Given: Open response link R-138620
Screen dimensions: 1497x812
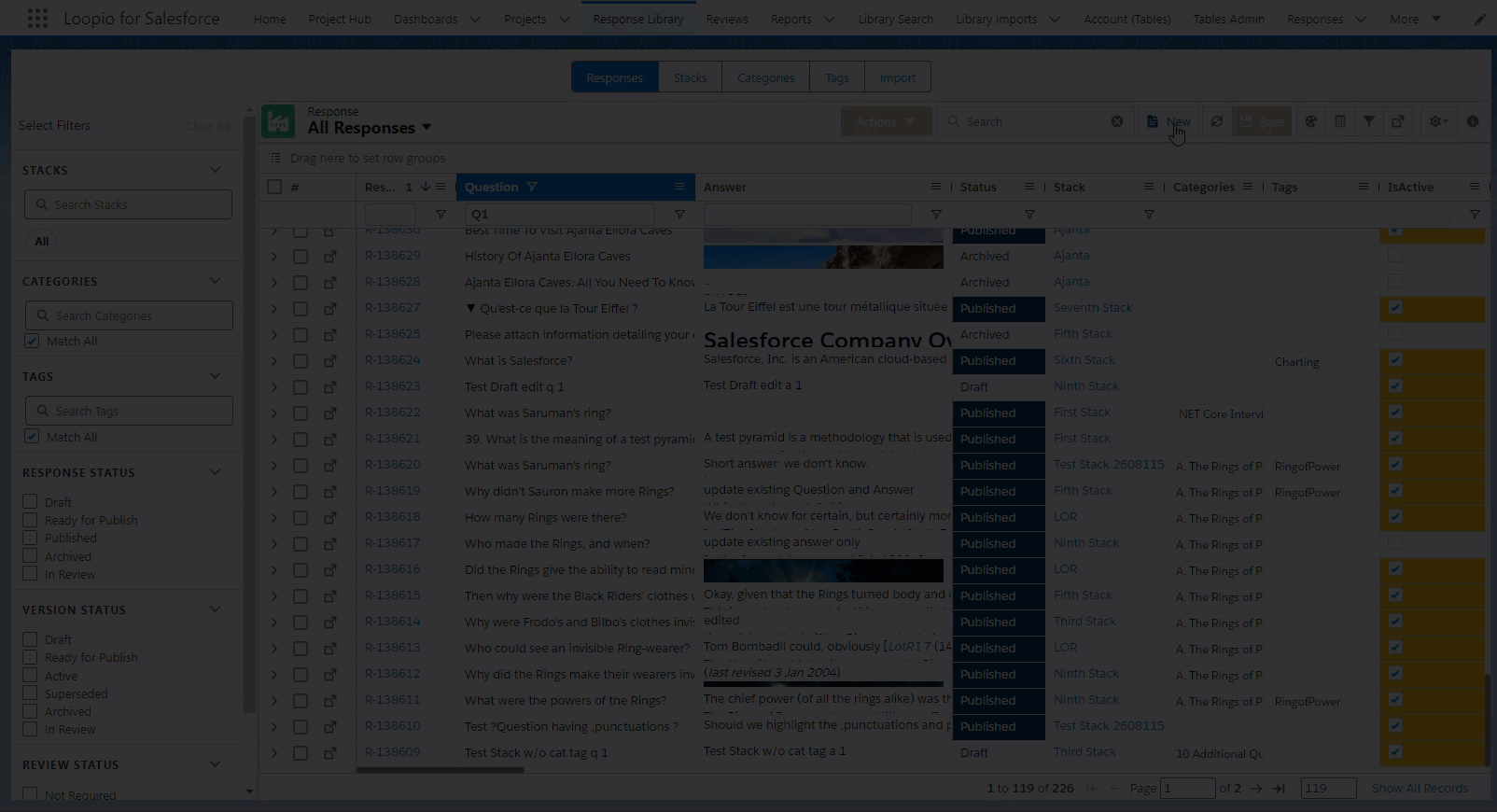Looking at the screenshot, I should pyautogui.click(x=393, y=465).
